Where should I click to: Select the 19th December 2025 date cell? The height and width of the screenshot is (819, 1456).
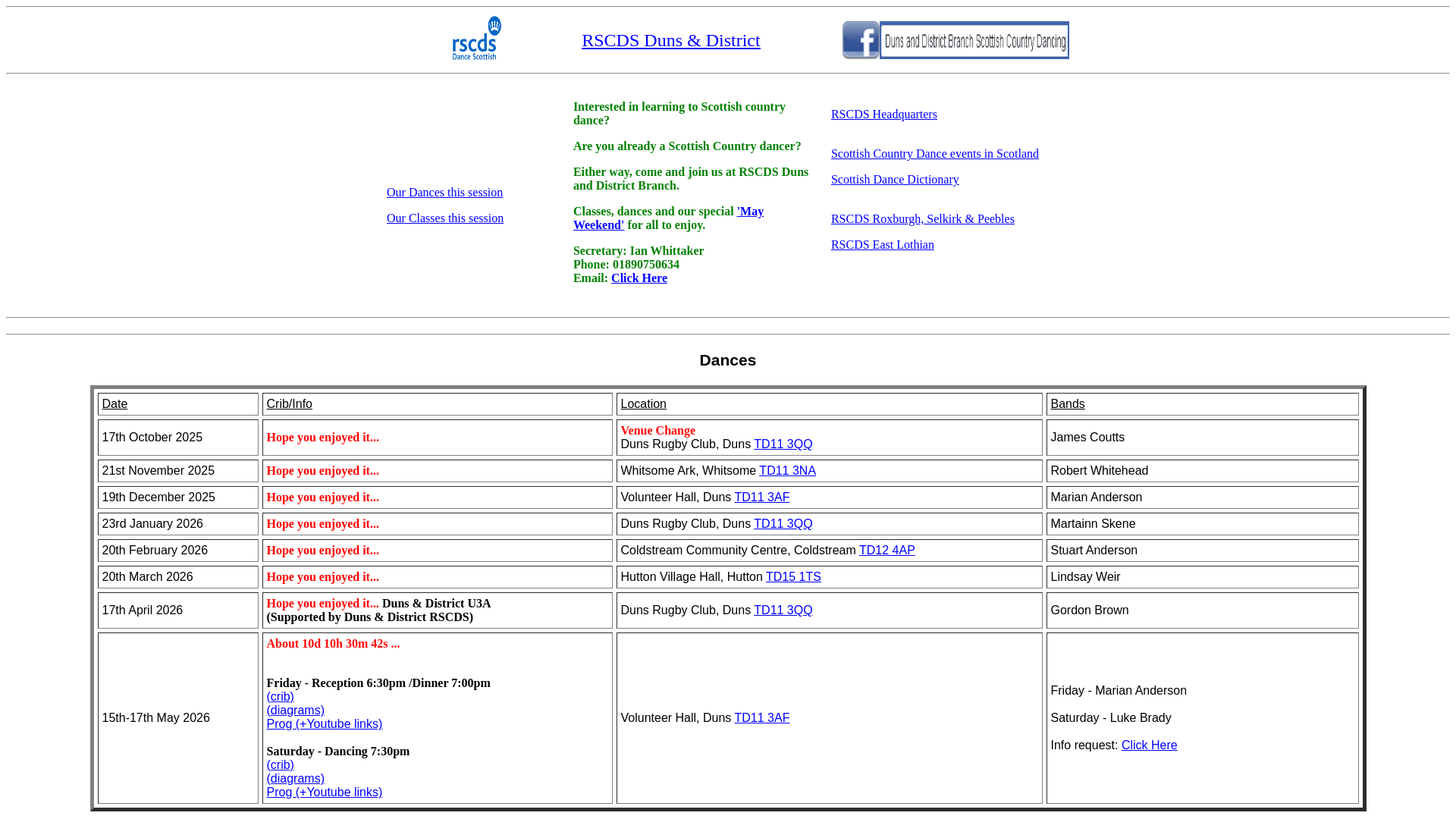point(178,497)
